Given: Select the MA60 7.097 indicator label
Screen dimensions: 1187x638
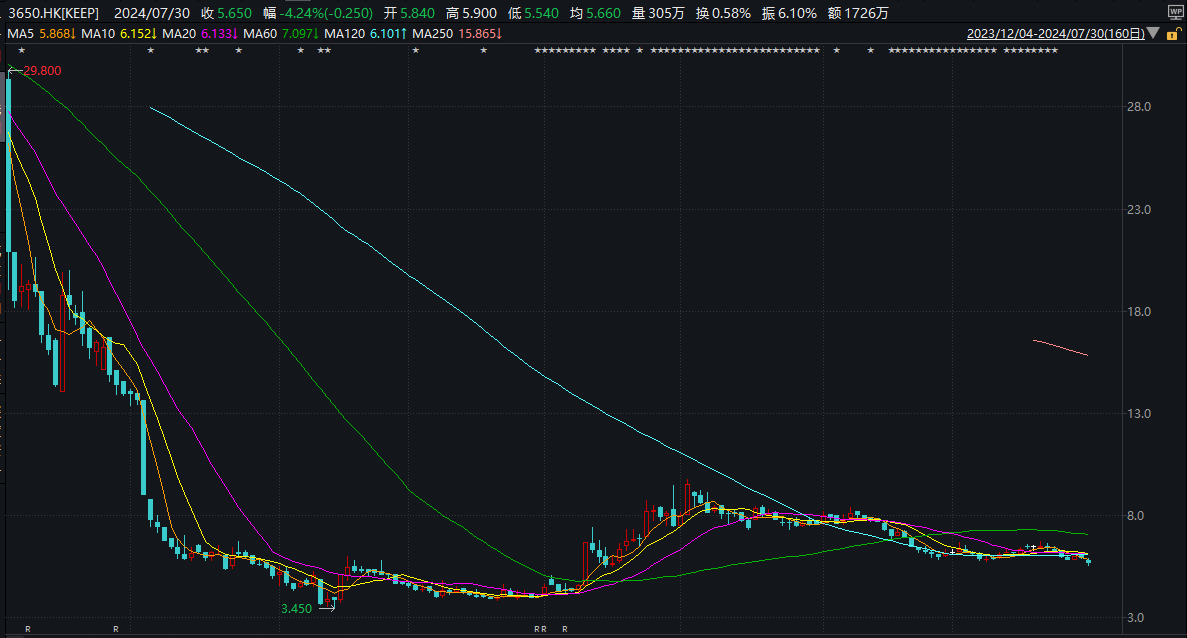Looking at the screenshot, I should (x=281, y=33).
